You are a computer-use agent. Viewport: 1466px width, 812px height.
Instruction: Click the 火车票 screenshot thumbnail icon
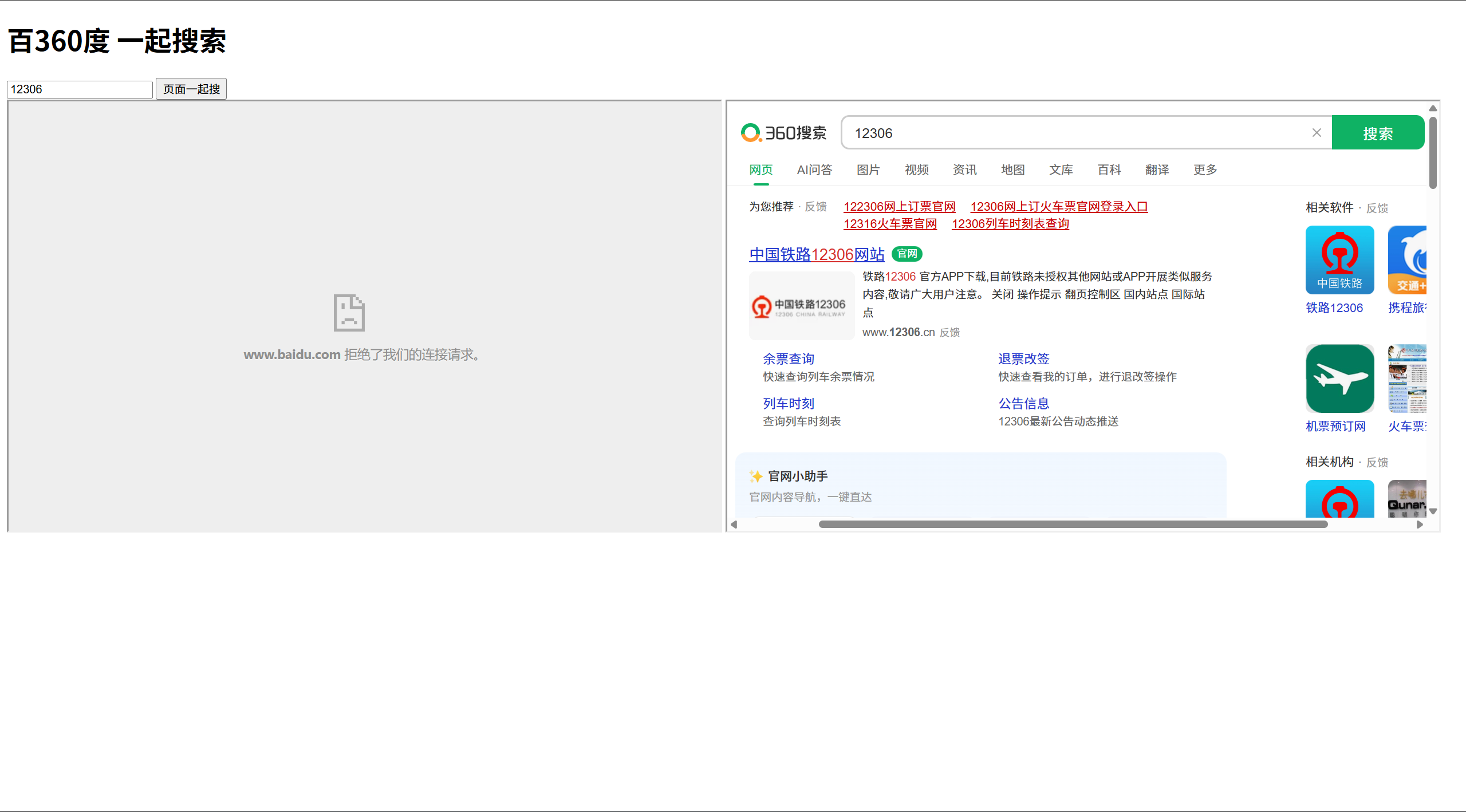coord(1408,379)
